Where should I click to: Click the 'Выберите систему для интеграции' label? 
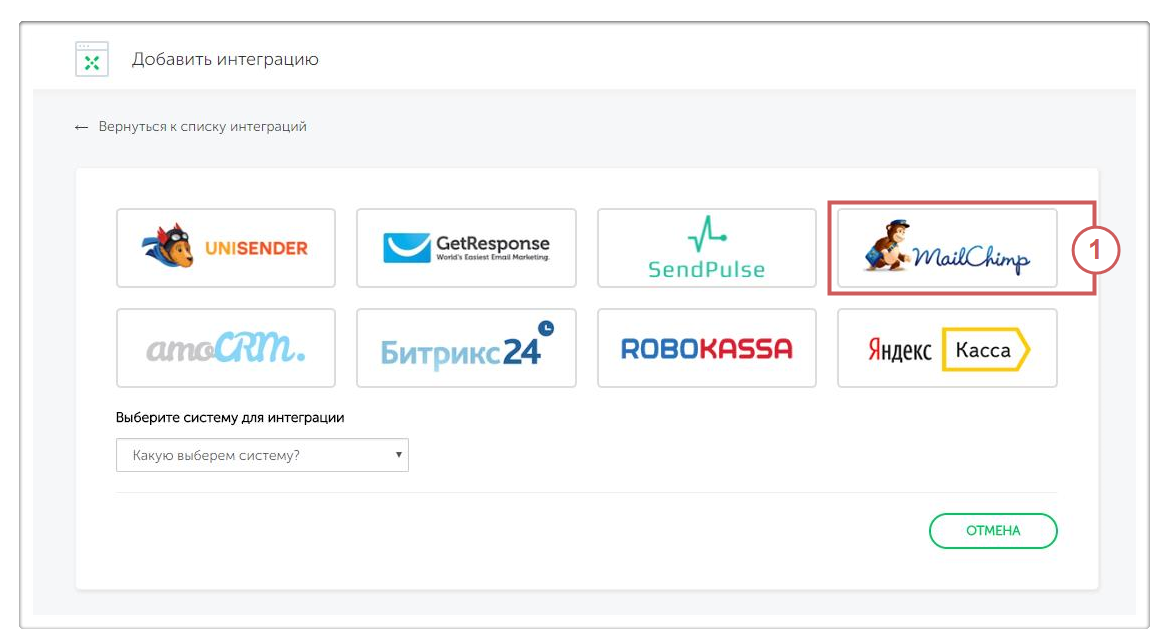point(230,418)
